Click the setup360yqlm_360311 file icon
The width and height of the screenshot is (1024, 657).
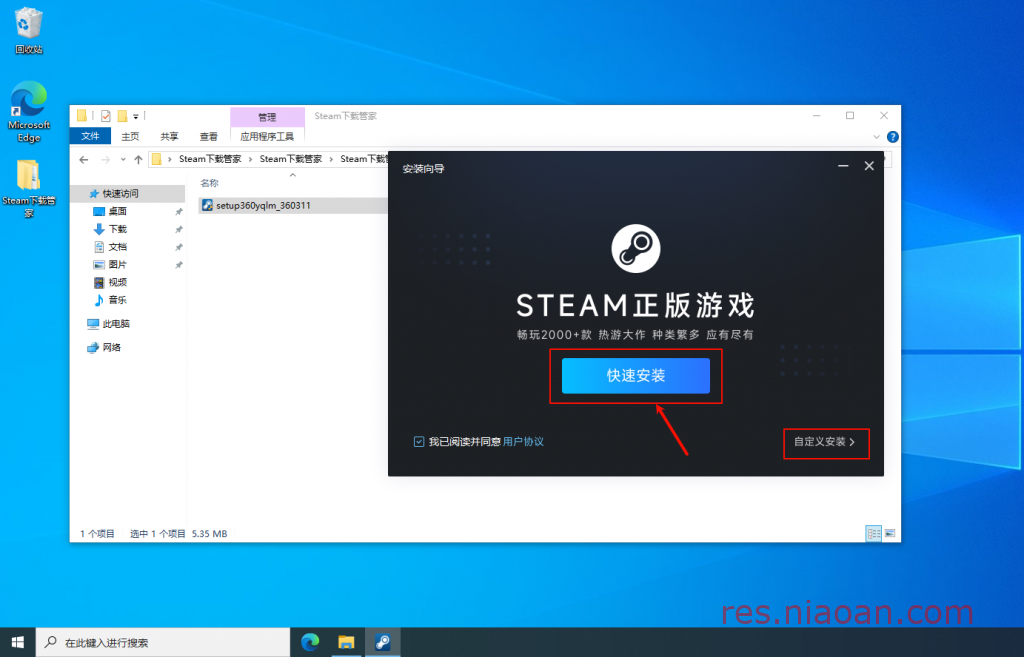click(207, 205)
